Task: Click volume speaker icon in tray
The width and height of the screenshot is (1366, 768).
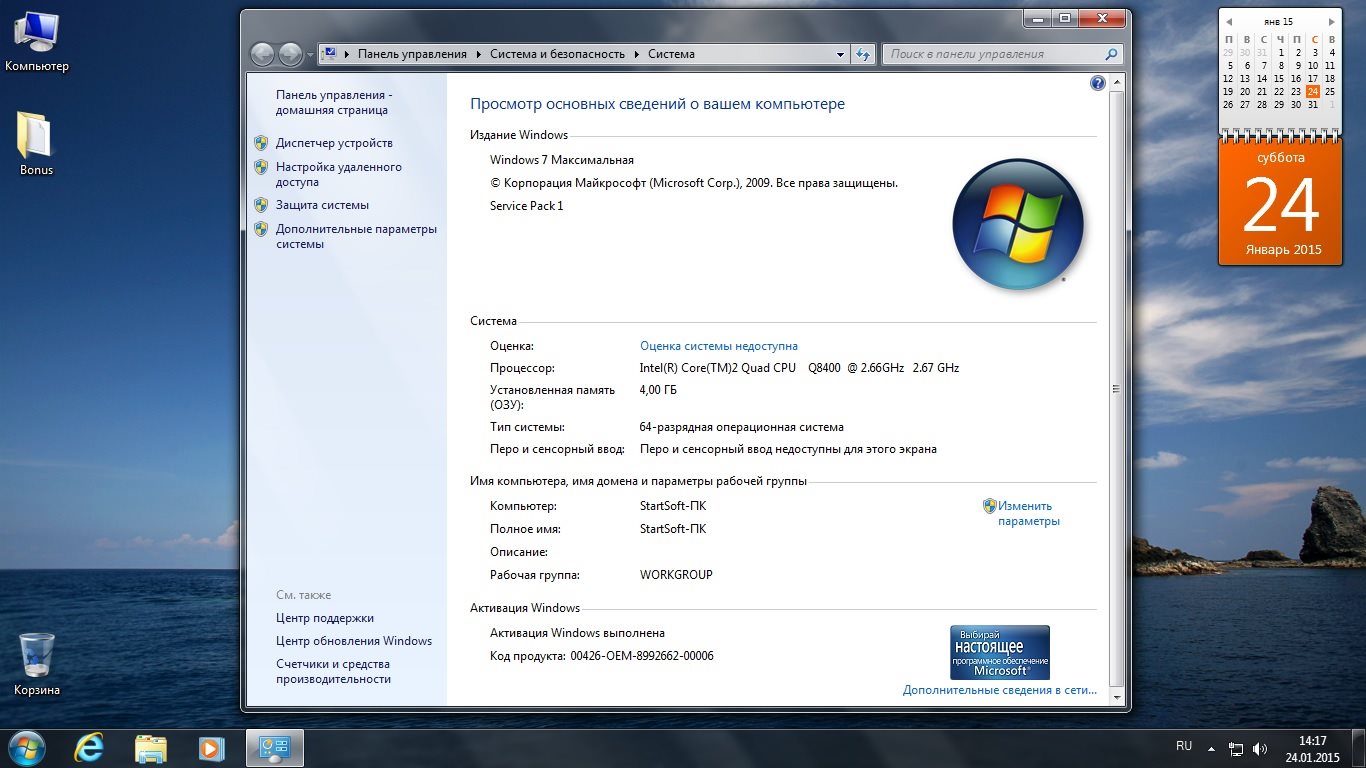Action: coord(1260,748)
